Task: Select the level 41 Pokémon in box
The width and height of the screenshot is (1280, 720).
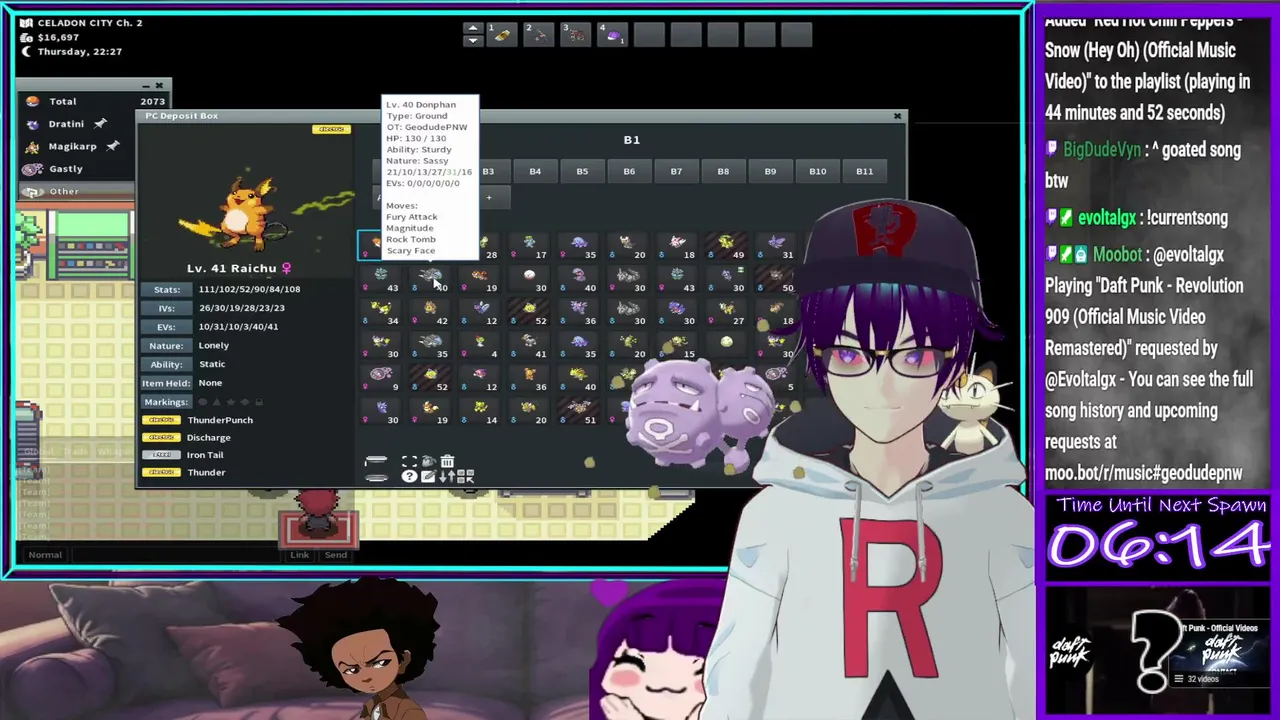Action: (530, 346)
